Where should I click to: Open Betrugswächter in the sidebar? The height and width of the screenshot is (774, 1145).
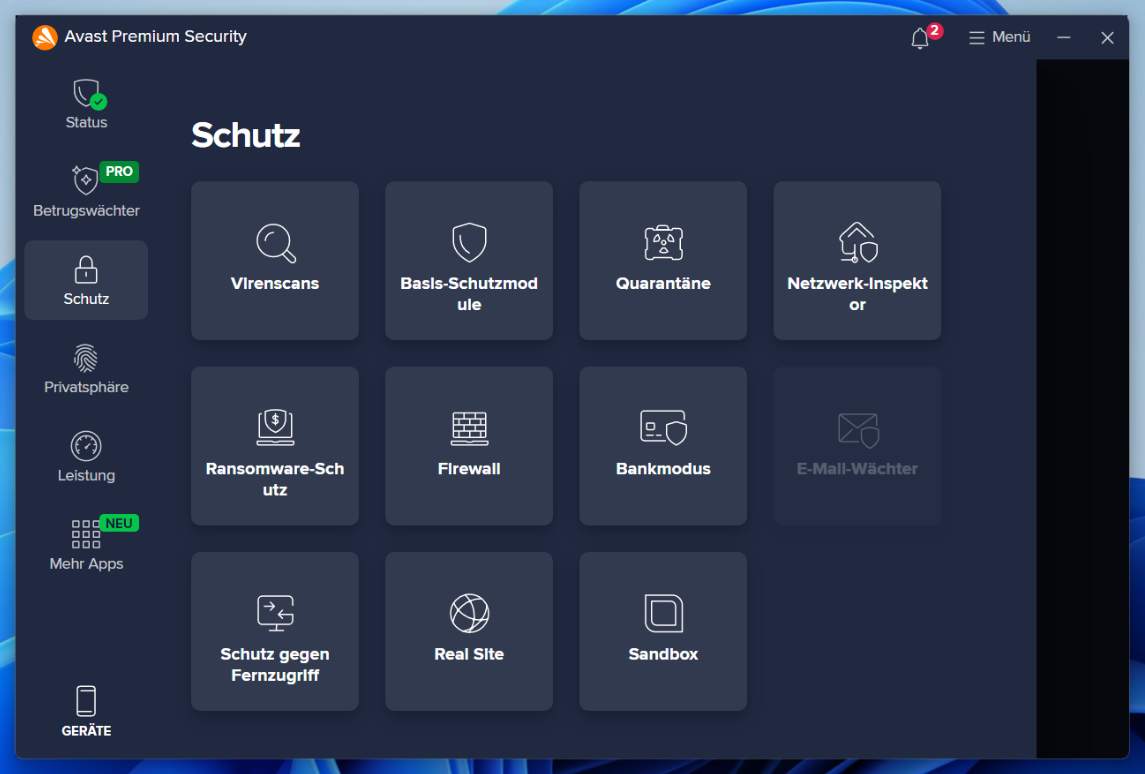(86, 191)
